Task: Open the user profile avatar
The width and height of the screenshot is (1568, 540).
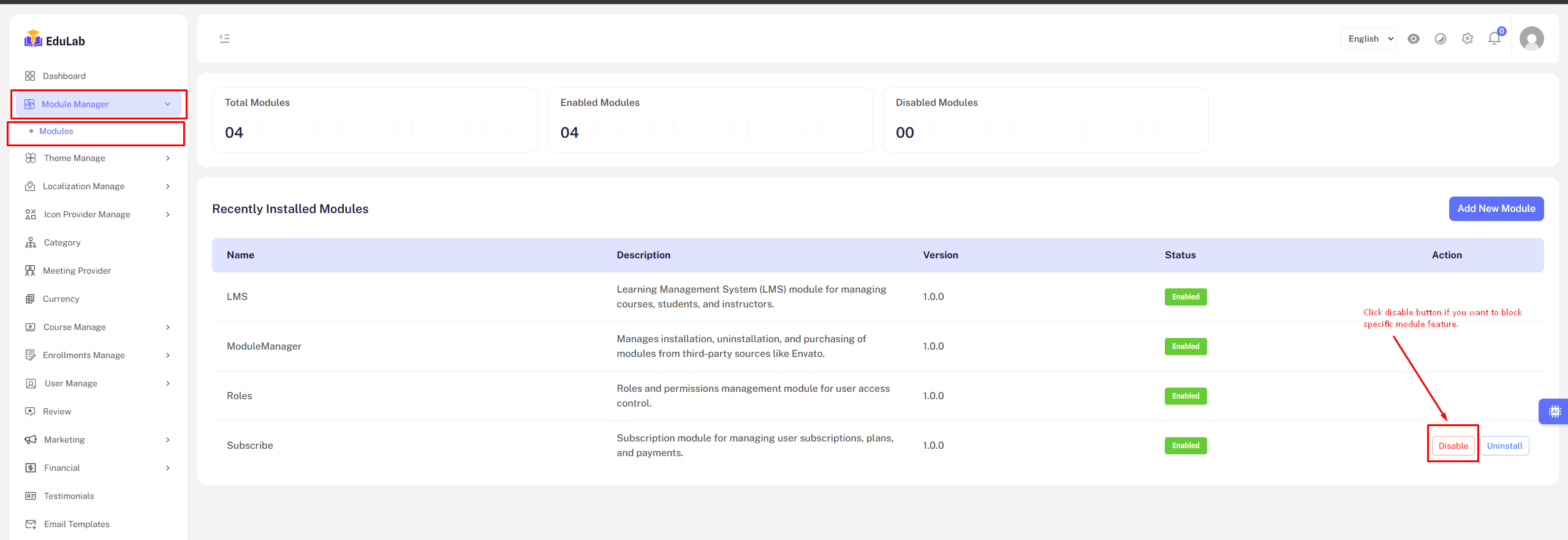Action: pos(1531,39)
